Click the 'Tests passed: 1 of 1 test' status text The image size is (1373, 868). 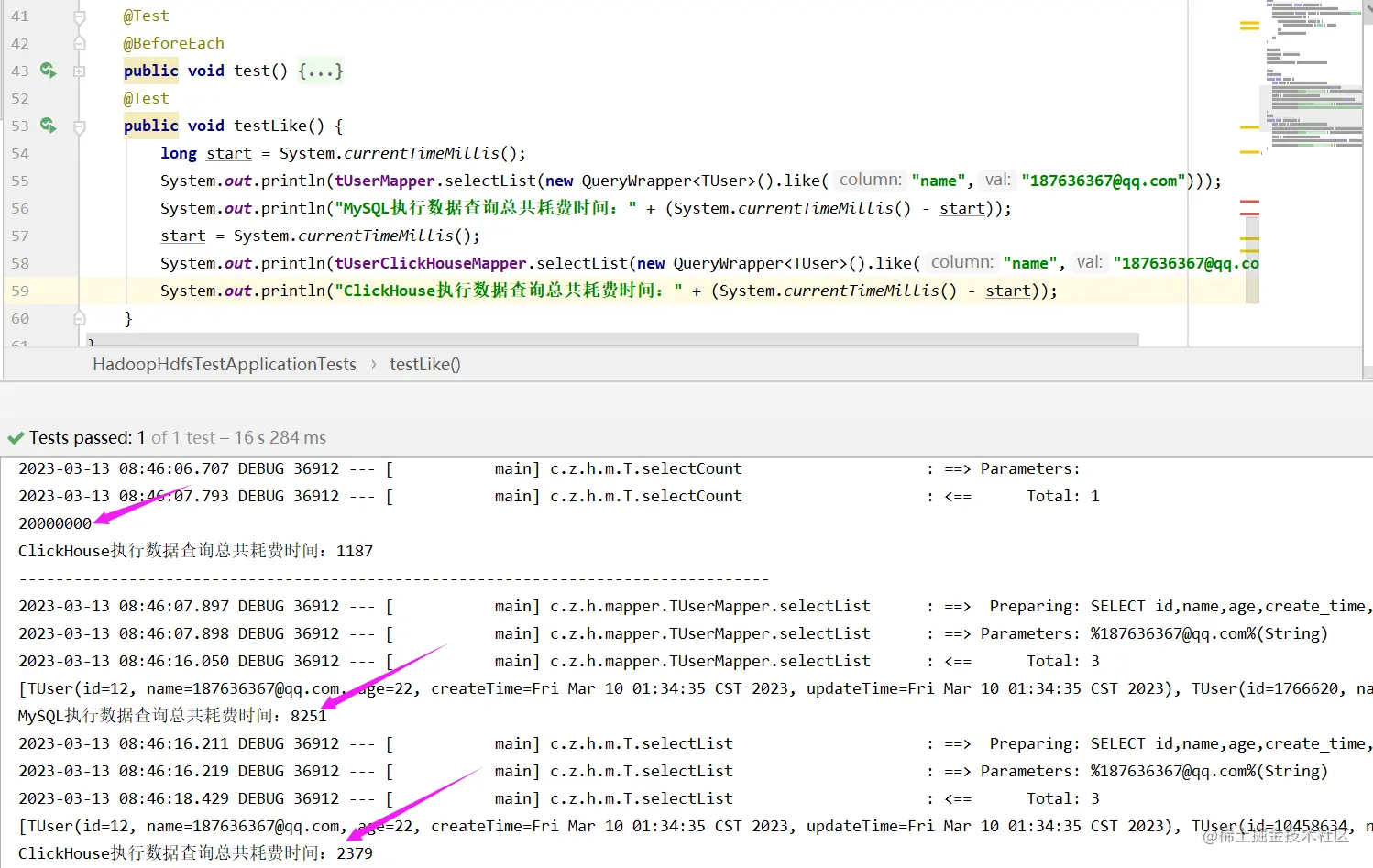point(122,437)
